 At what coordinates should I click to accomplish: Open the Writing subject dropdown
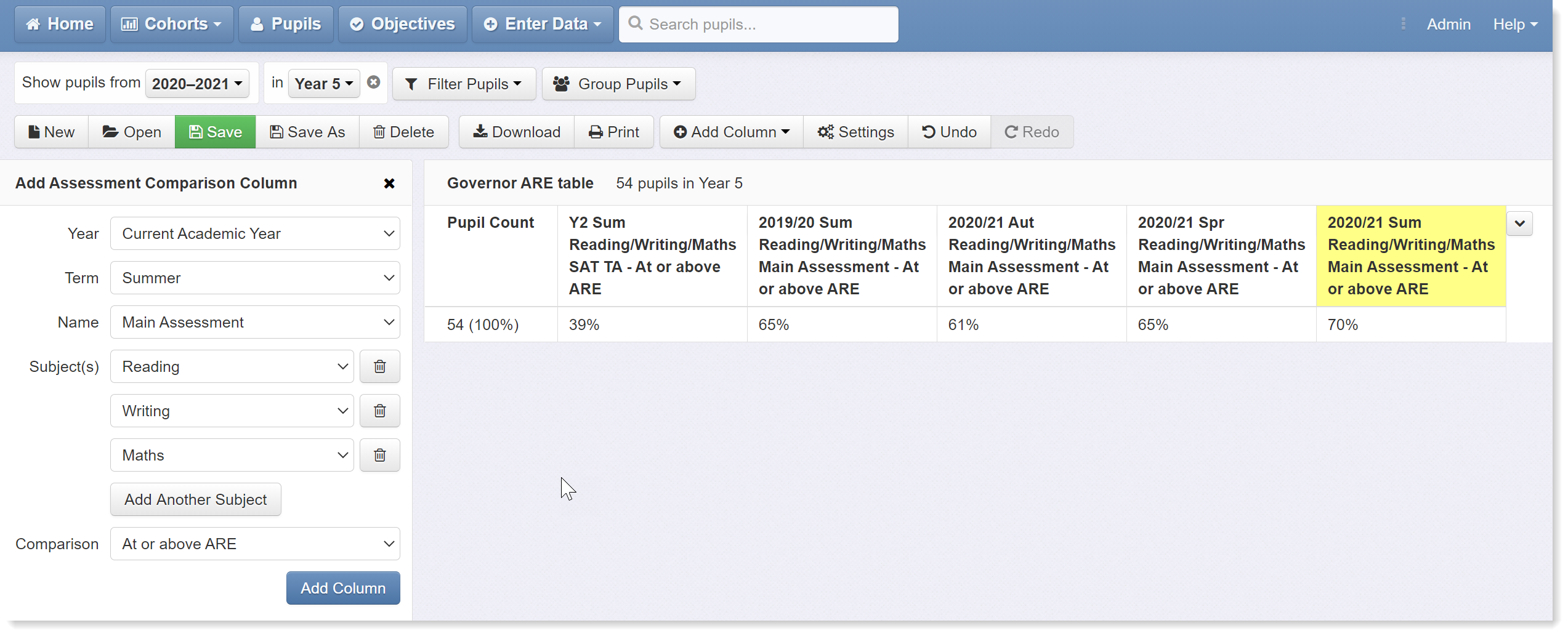(x=232, y=411)
